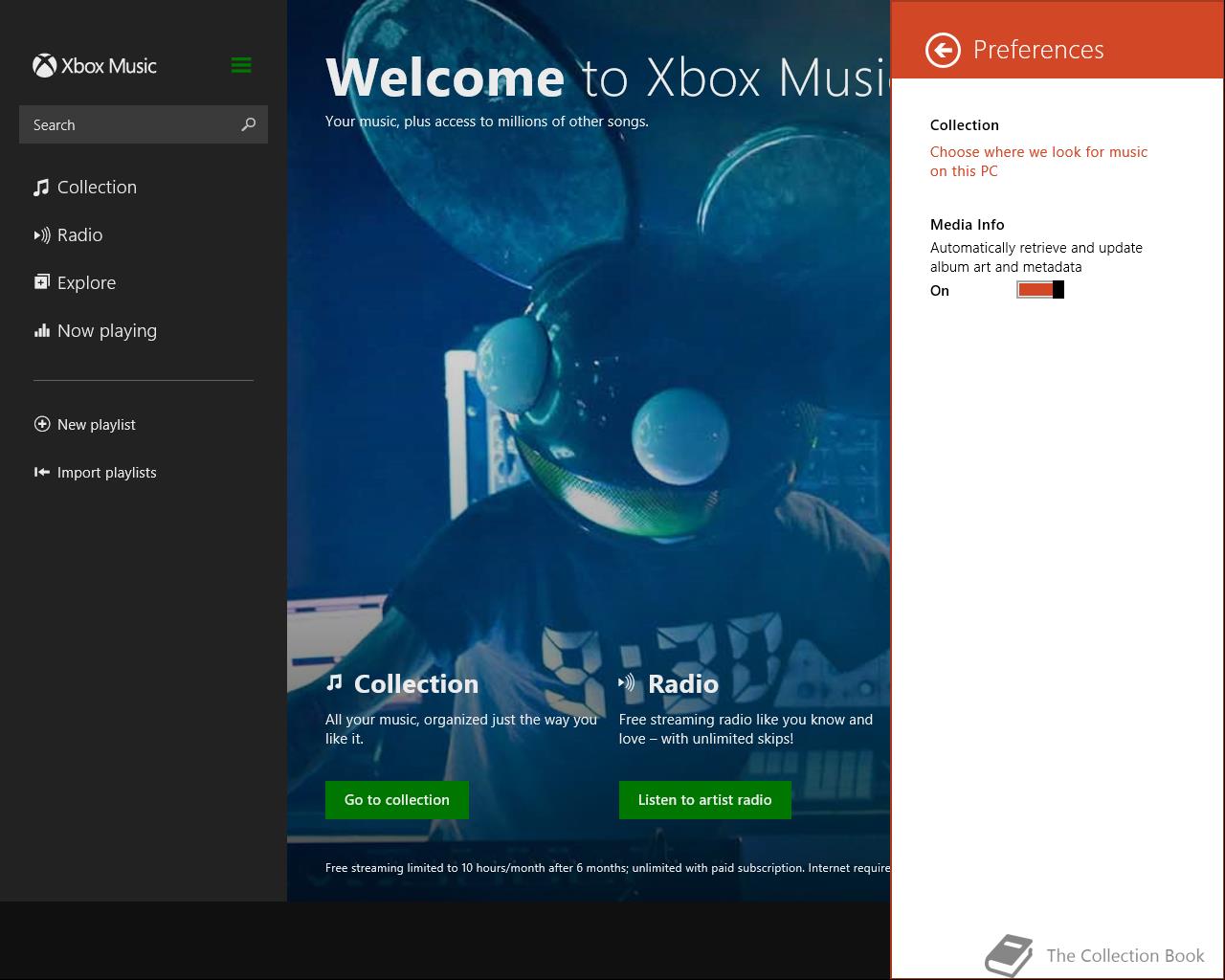
Task: Click the Radio icon next to the Radio heading
Action: tap(627, 682)
